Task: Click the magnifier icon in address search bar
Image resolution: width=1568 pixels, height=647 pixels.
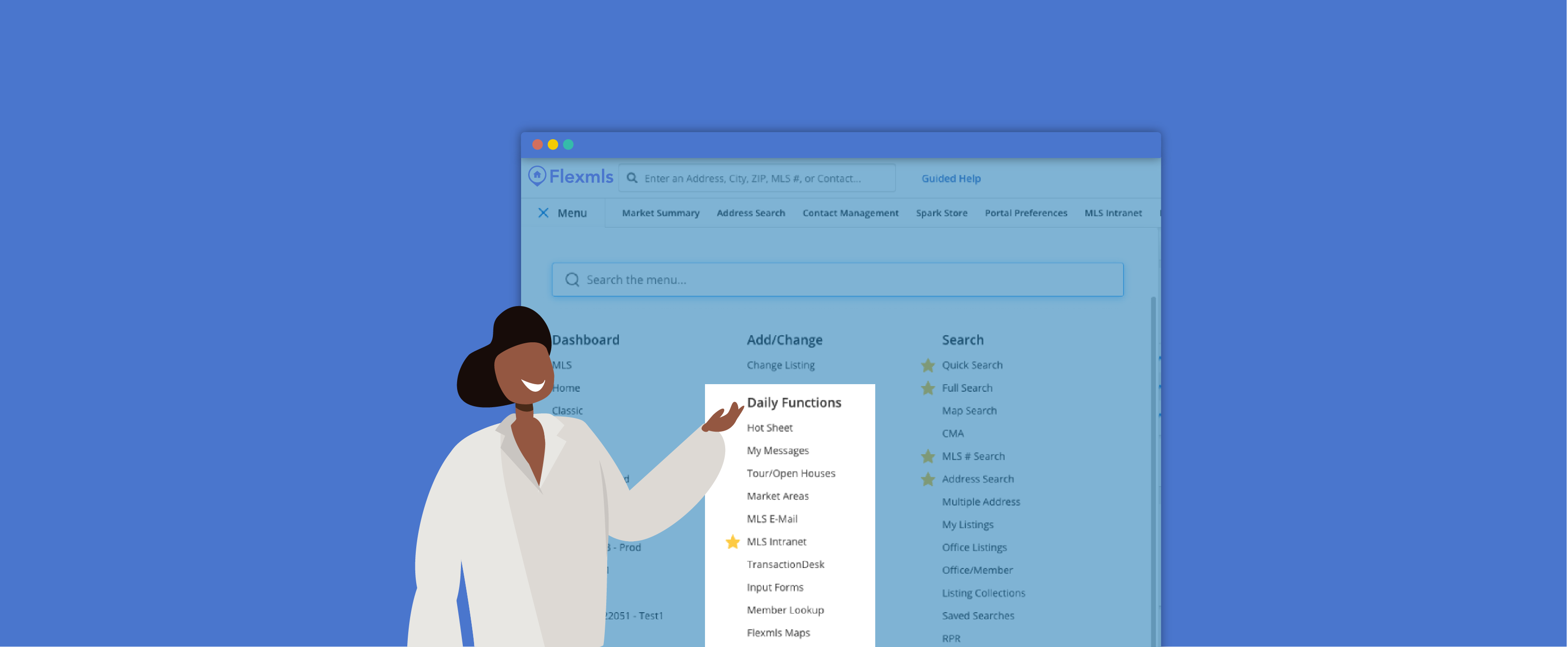Action: [632, 178]
